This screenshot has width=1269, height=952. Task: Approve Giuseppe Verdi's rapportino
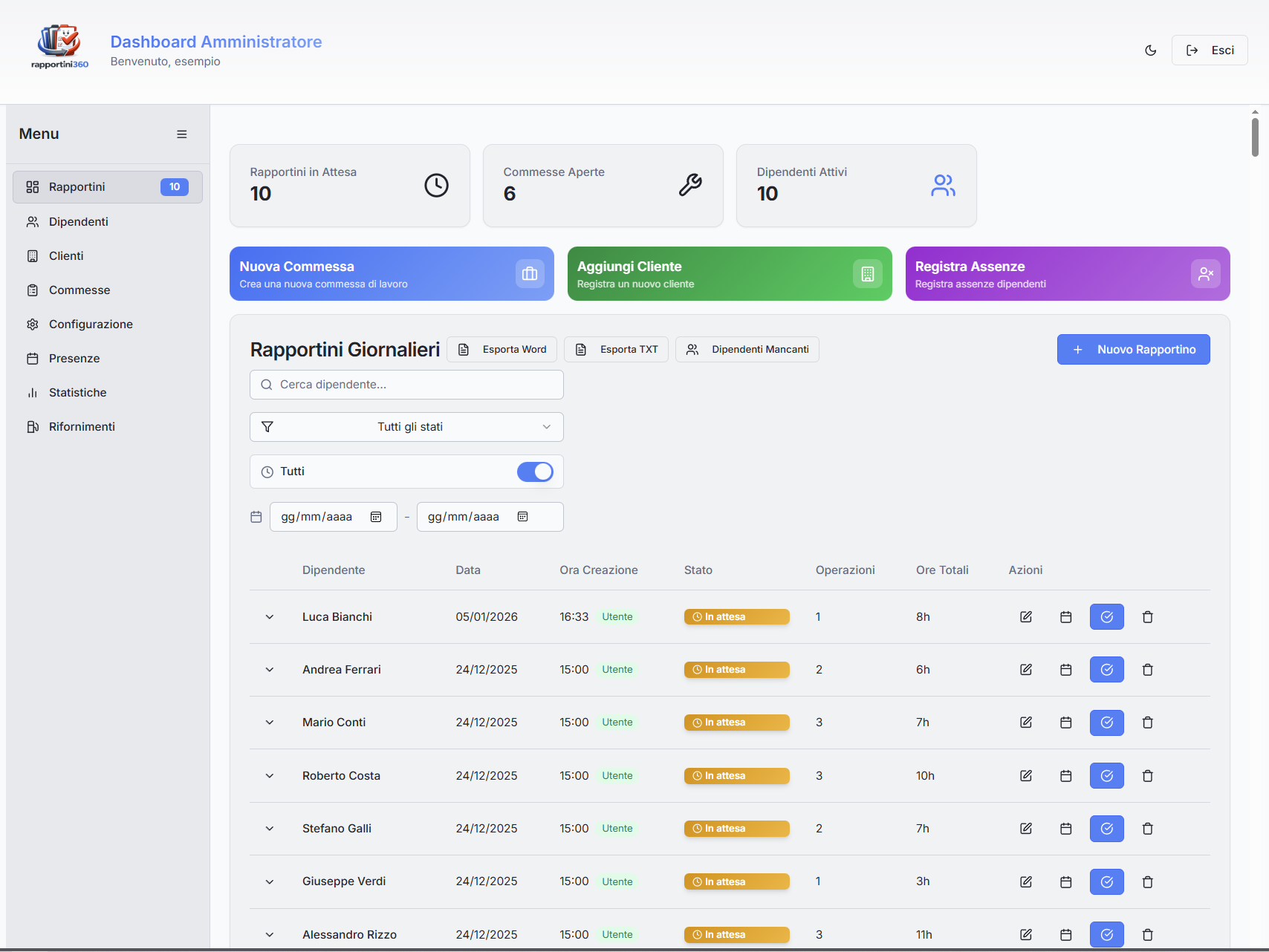[1107, 882]
